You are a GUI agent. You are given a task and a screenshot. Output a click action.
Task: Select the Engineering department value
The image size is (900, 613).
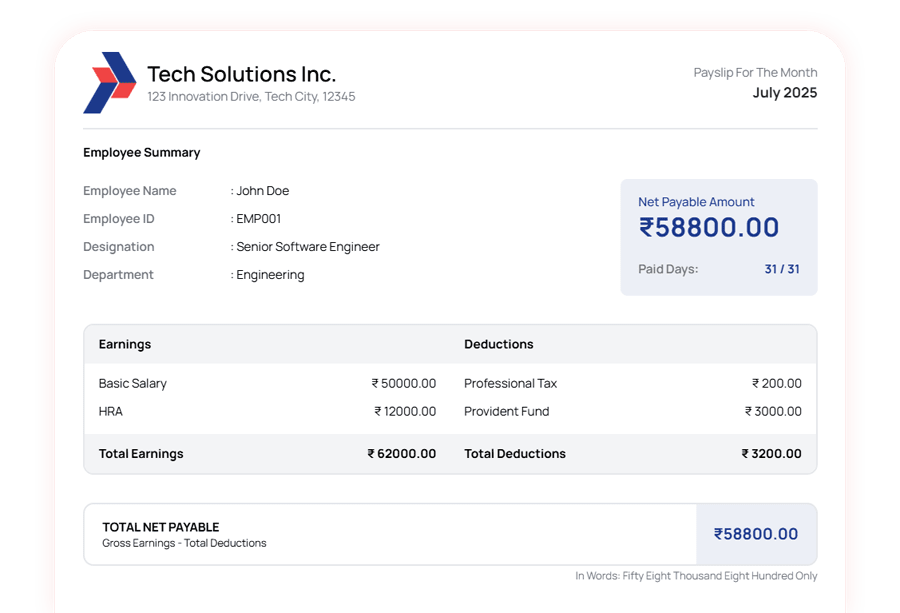pyautogui.click(x=270, y=275)
